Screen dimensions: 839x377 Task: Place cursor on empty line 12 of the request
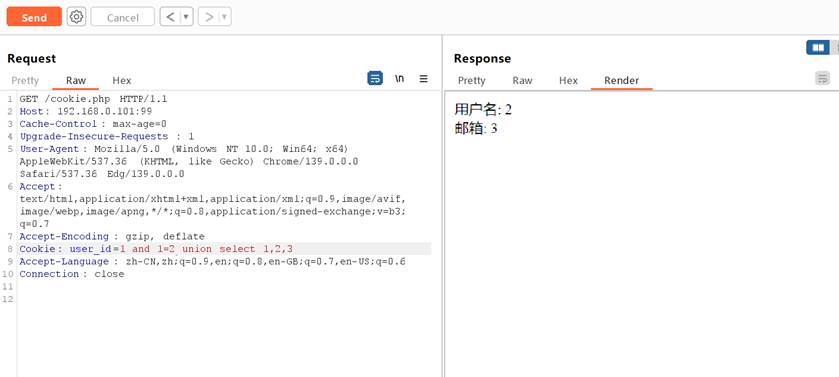[x=224, y=299]
